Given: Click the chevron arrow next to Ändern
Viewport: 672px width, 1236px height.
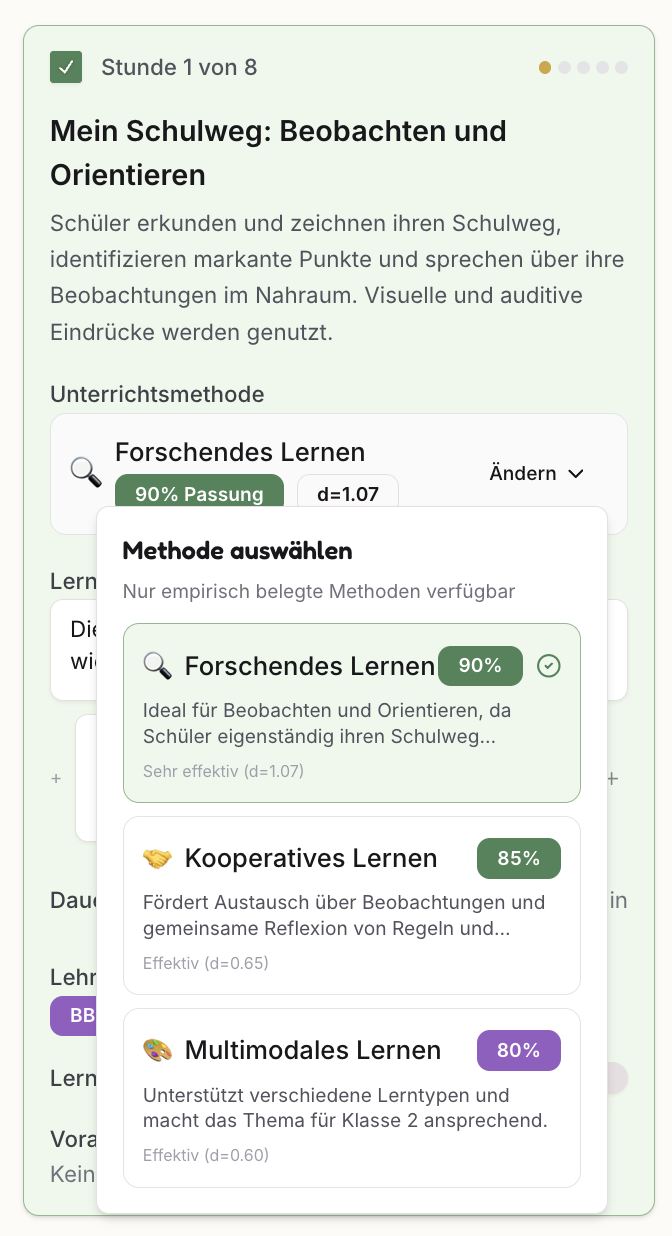Looking at the screenshot, I should click(576, 473).
